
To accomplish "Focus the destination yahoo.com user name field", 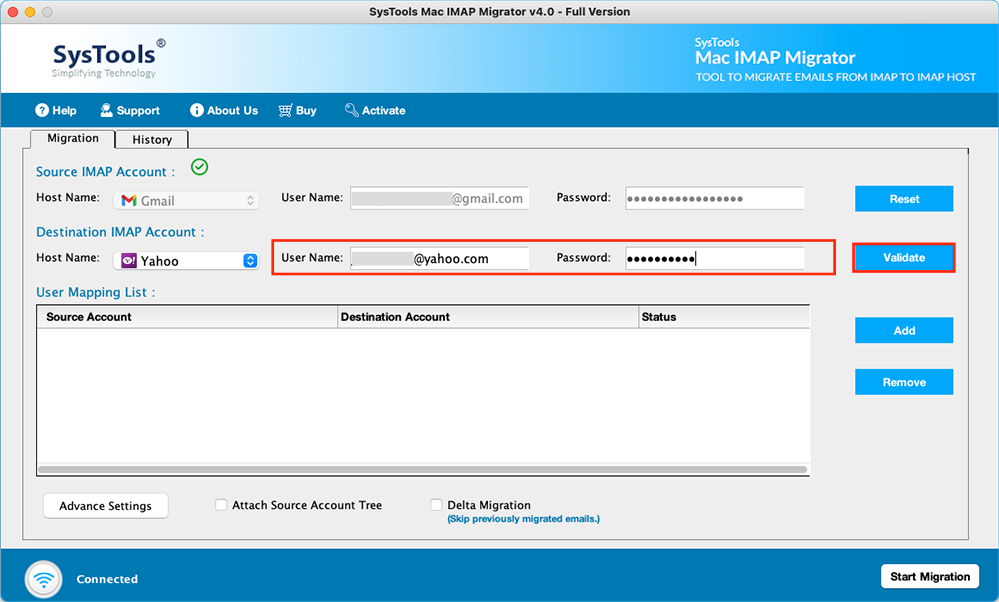I will click(x=440, y=258).
